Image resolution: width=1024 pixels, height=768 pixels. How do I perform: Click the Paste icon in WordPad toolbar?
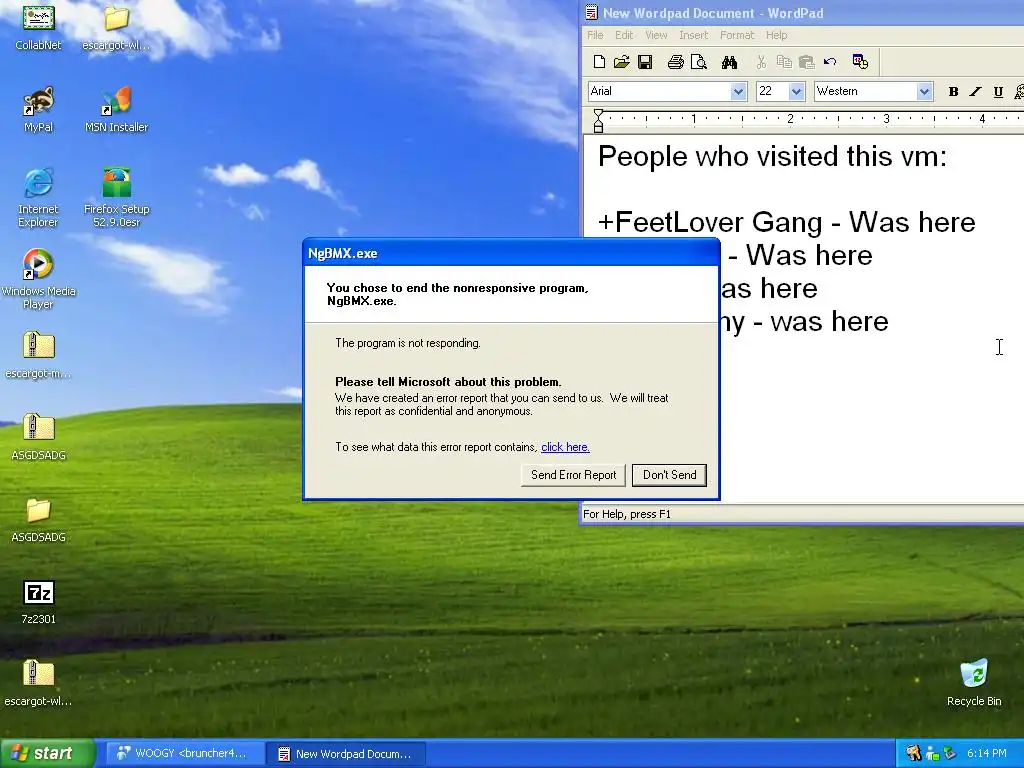pos(807,62)
